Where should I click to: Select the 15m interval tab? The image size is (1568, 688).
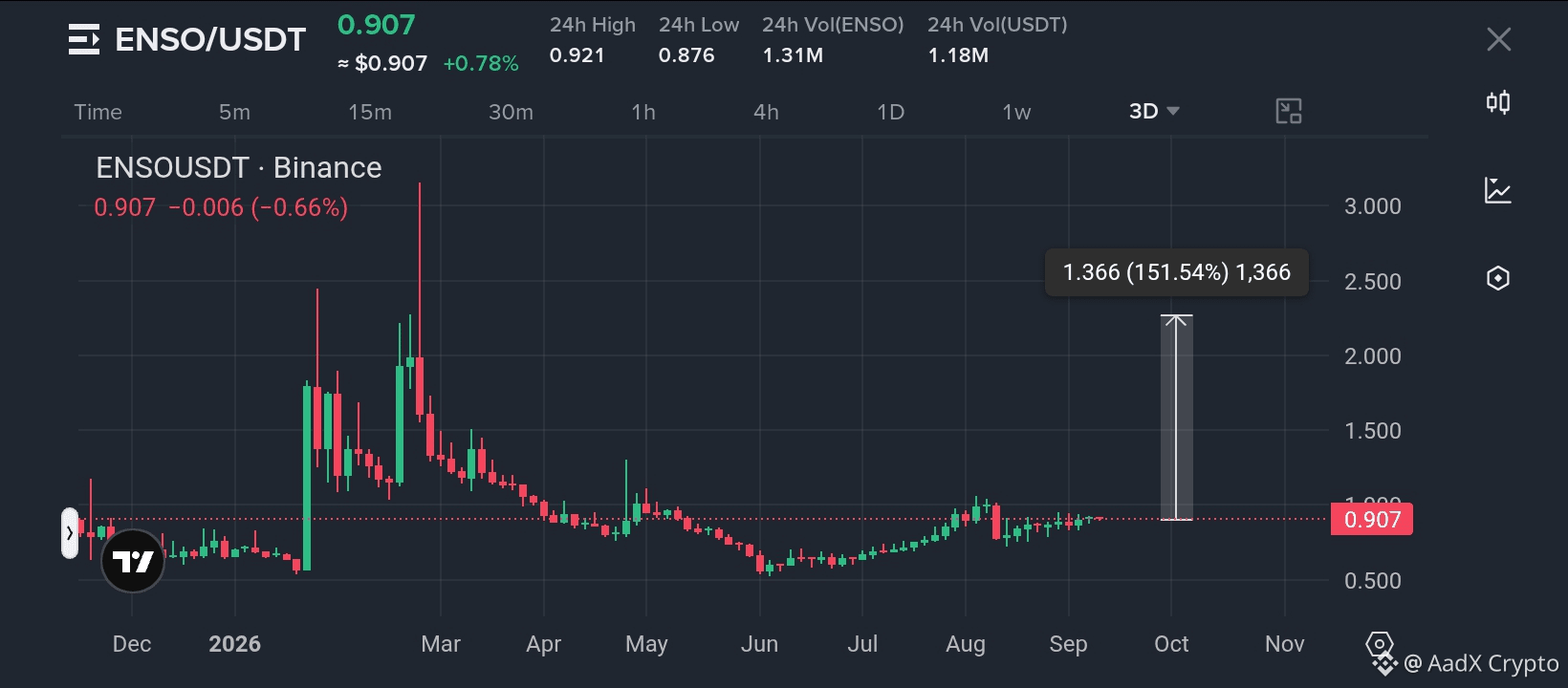[x=370, y=112]
